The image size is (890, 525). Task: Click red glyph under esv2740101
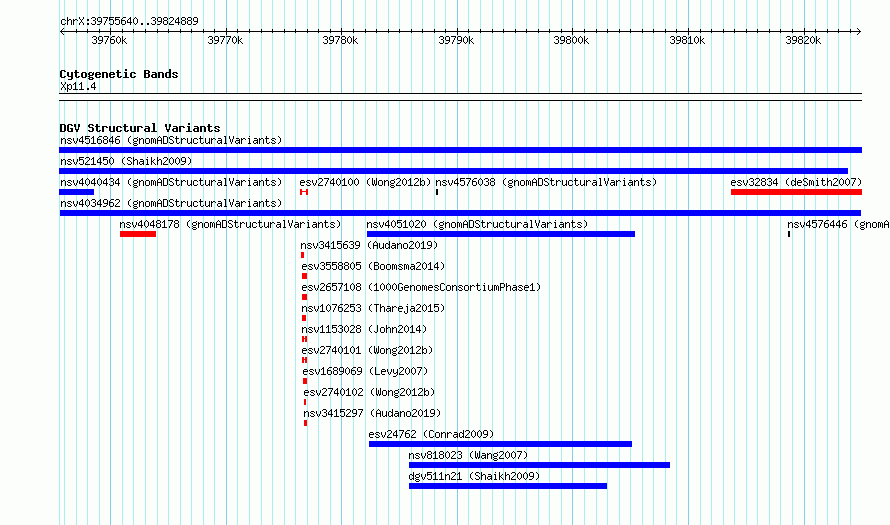point(304,360)
